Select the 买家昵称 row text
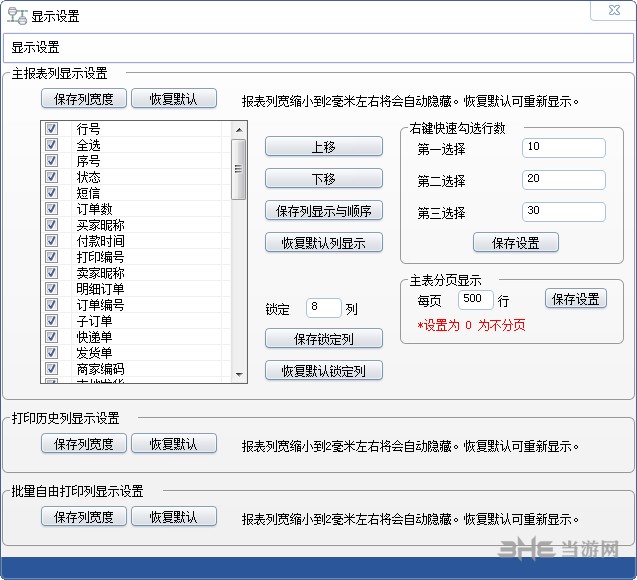Screen dimensions: 637x580 pos(100,225)
